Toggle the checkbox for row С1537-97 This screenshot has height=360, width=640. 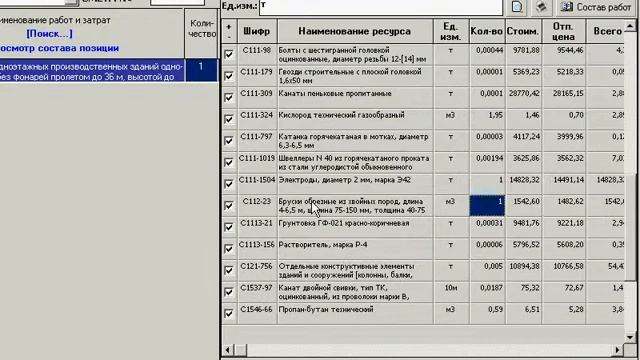(229, 292)
